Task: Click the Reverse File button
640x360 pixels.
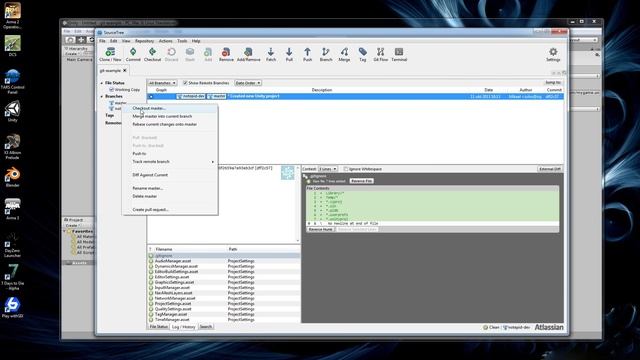Action: pyautogui.click(x=361, y=181)
